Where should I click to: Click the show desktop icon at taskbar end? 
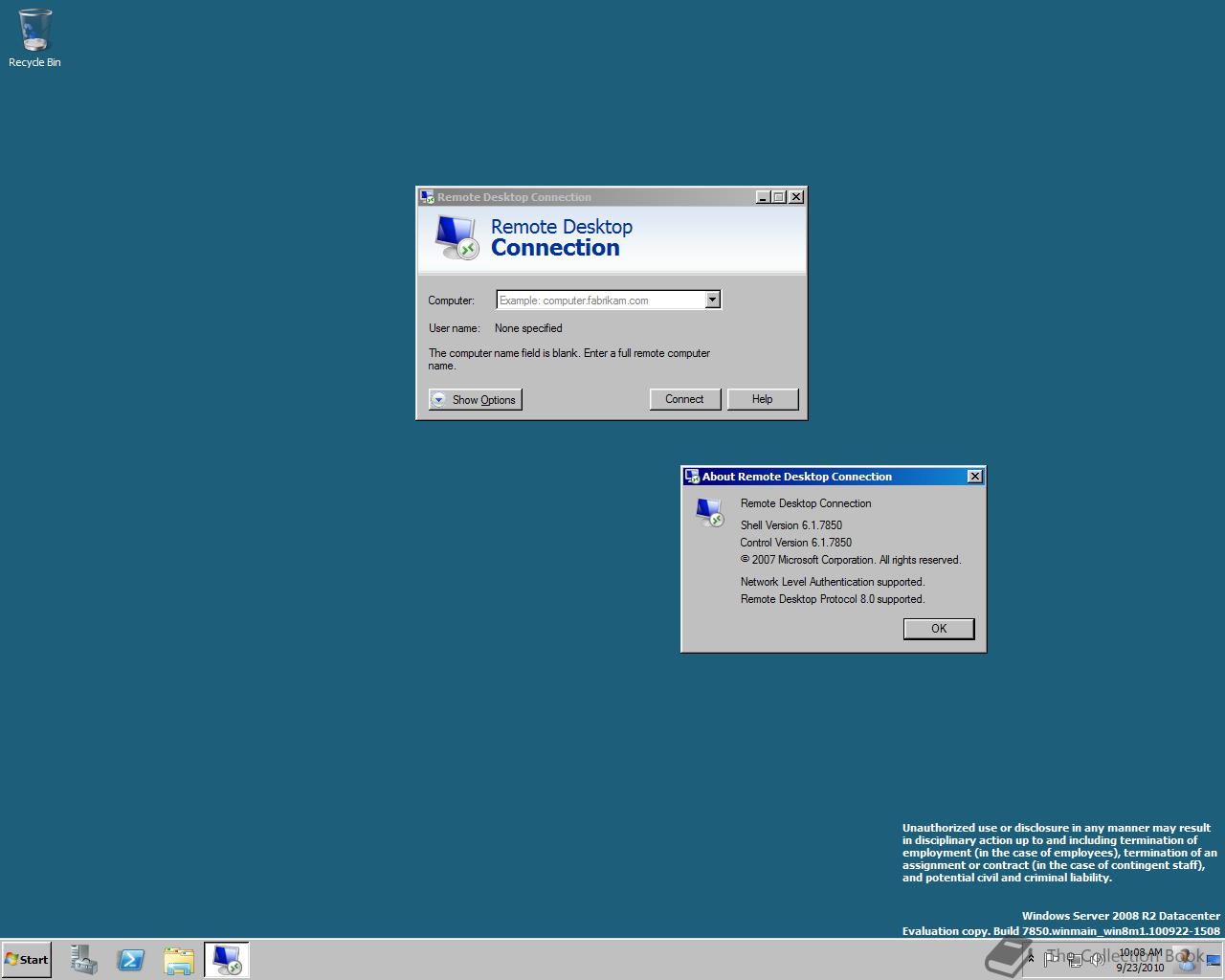coord(1214,960)
